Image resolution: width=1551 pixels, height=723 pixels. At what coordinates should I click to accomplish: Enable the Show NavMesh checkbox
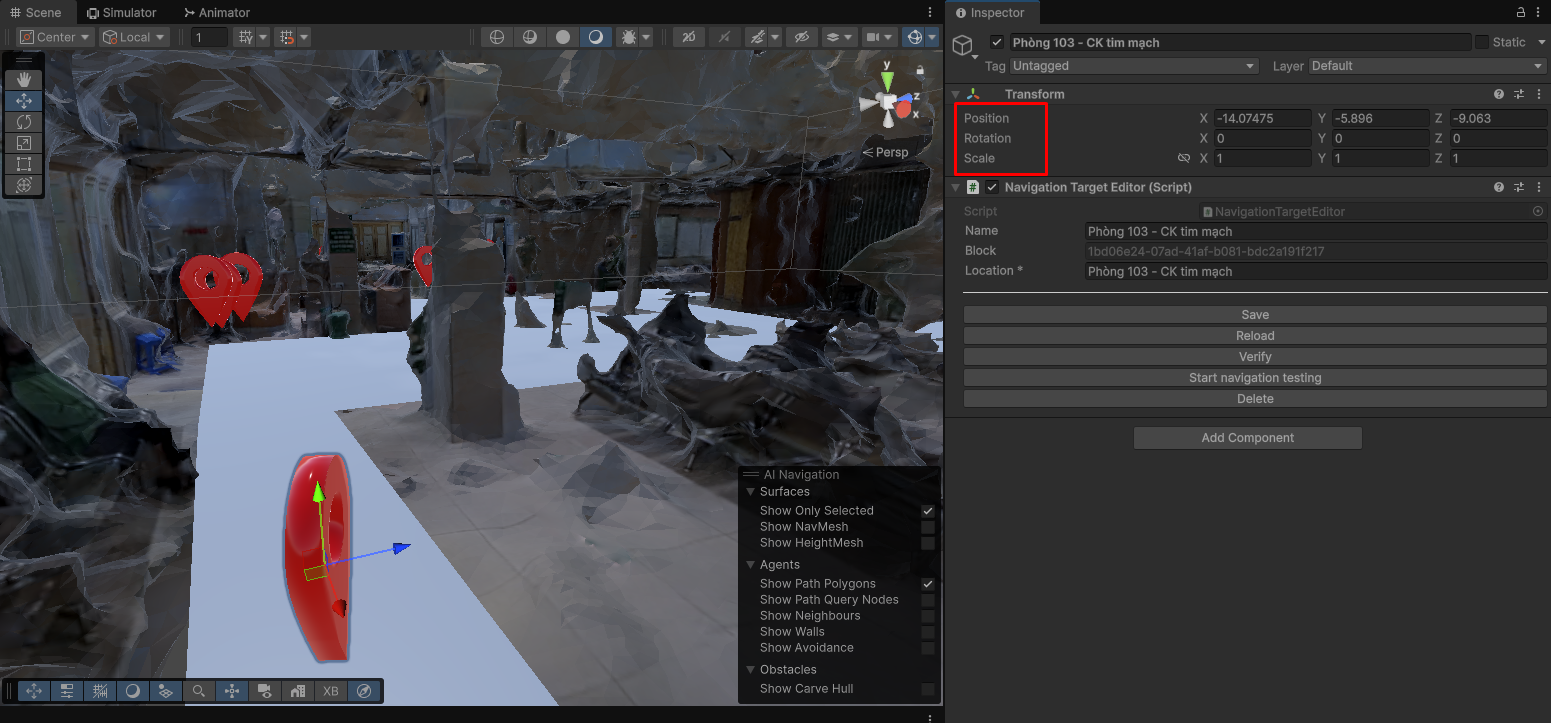928,527
